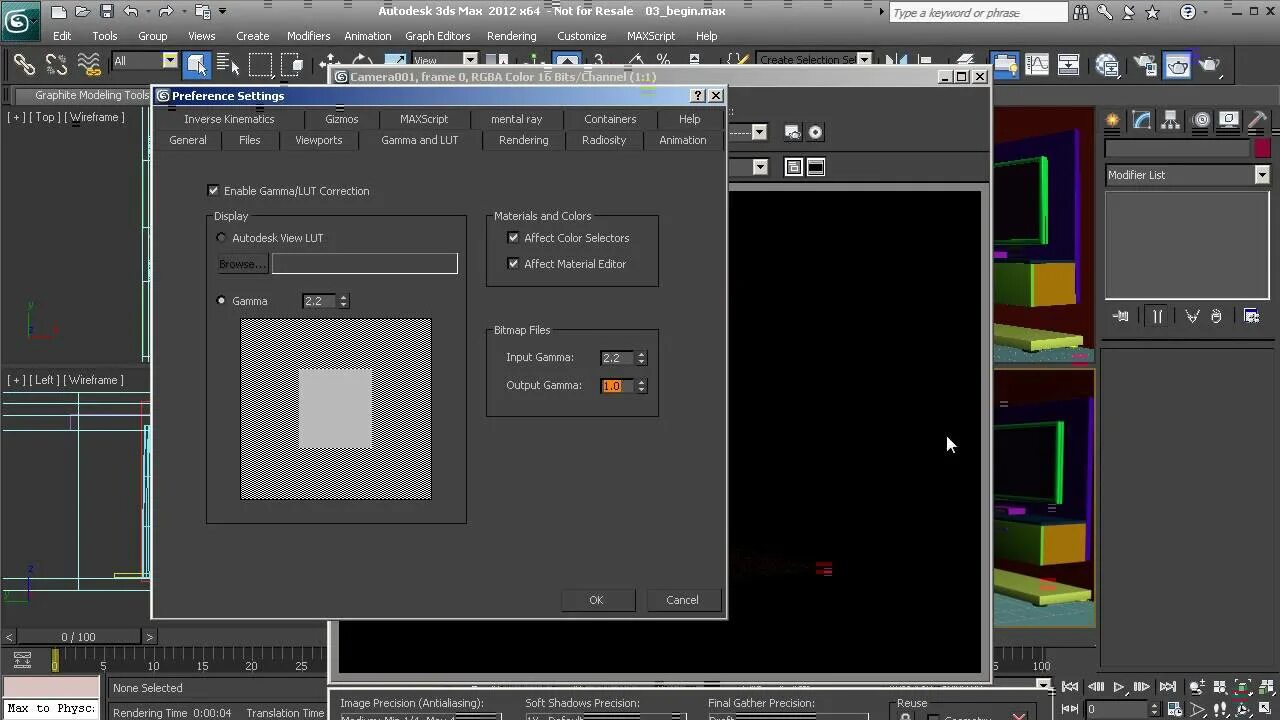The width and height of the screenshot is (1280, 720).
Task: Click the Unlink Selection tool
Action: (x=56, y=65)
